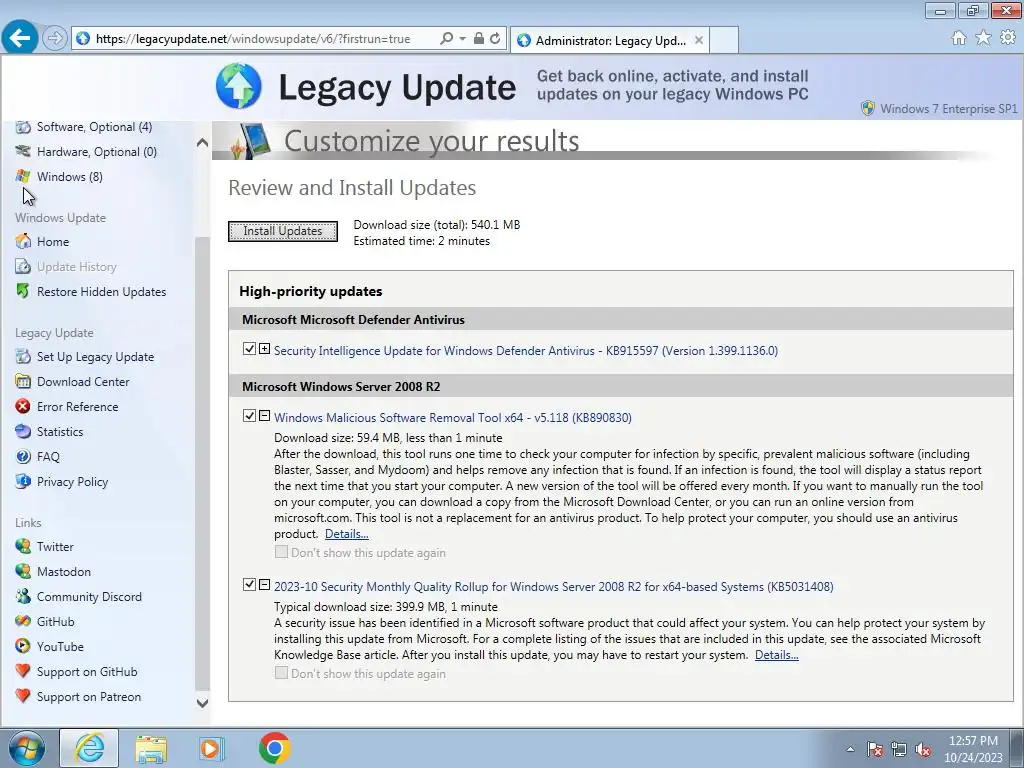This screenshot has height=768, width=1024.
Task: Open the browser Tools gear icon
Action: [1008, 38]
